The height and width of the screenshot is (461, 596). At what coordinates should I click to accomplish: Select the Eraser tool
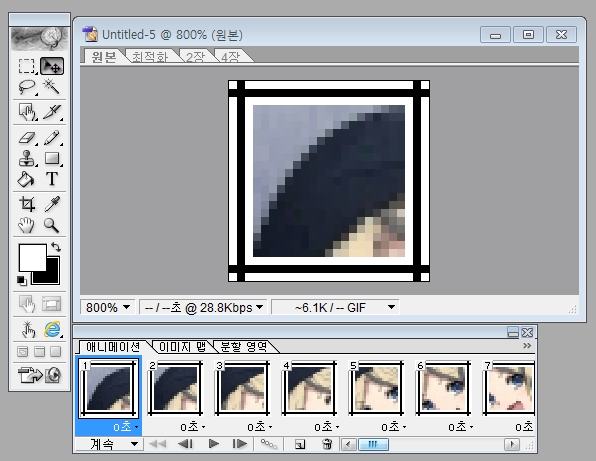pyautogui.click(x=27, y=137)
